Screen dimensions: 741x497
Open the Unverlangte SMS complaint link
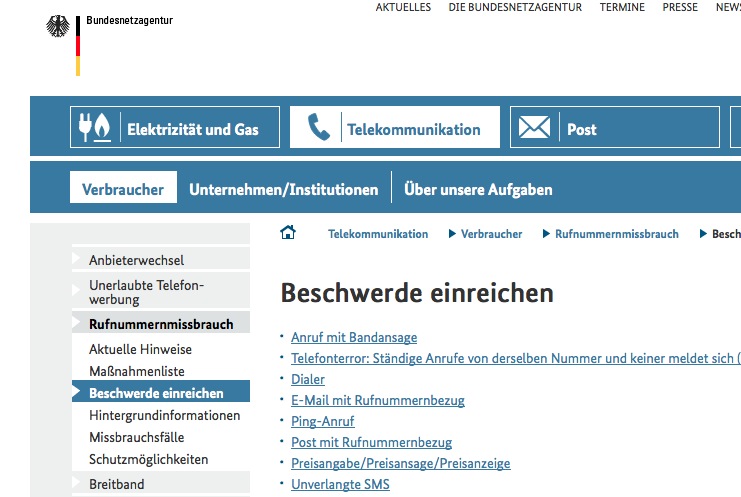coord(340,484)
